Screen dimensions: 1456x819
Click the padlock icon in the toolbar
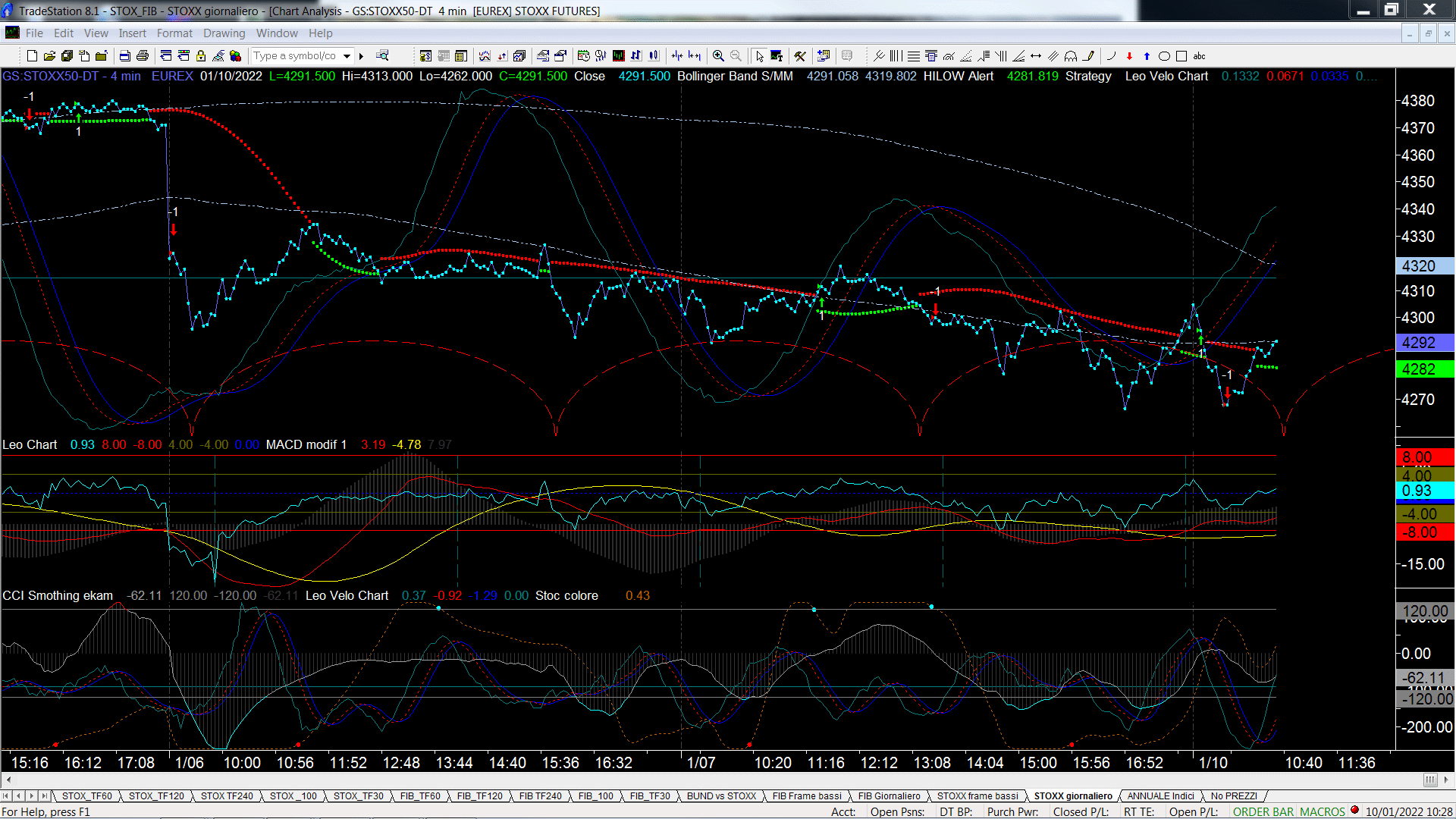point(201,56)
